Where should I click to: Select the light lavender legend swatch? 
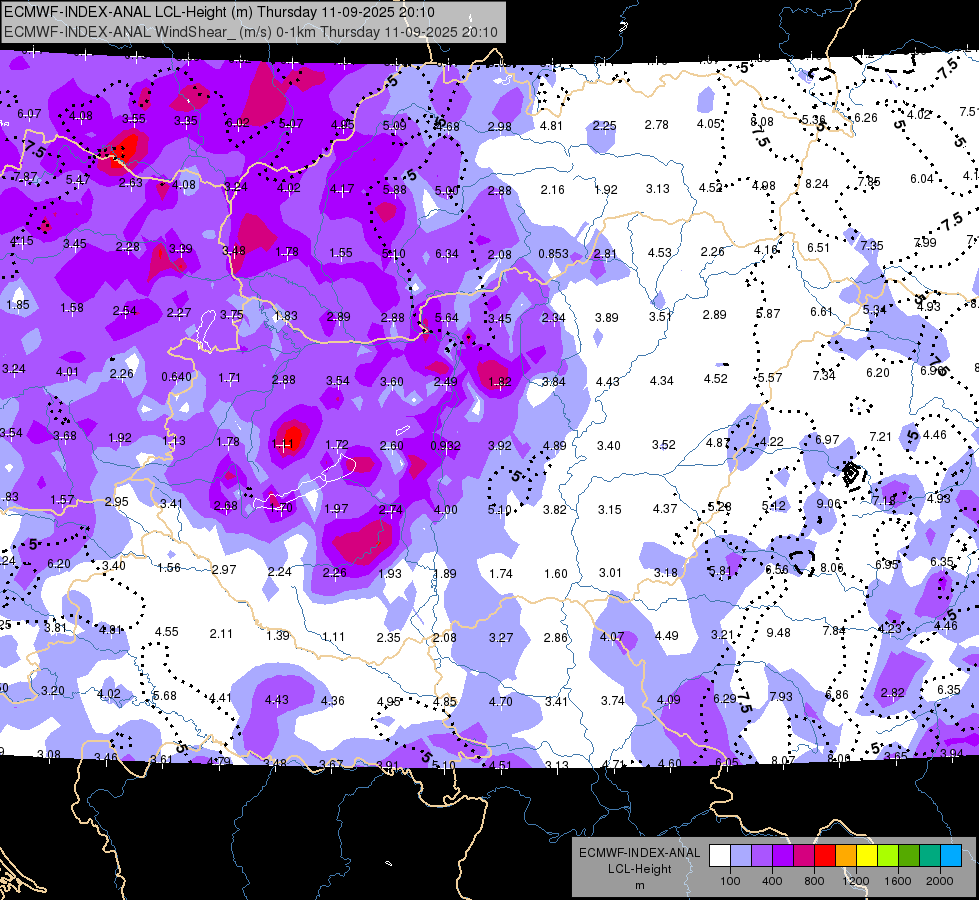coord(740,855)
